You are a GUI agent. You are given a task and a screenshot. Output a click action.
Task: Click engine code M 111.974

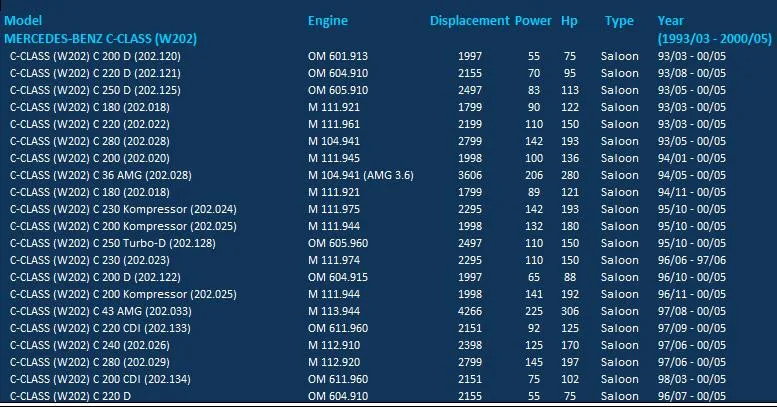click(334, 260)
